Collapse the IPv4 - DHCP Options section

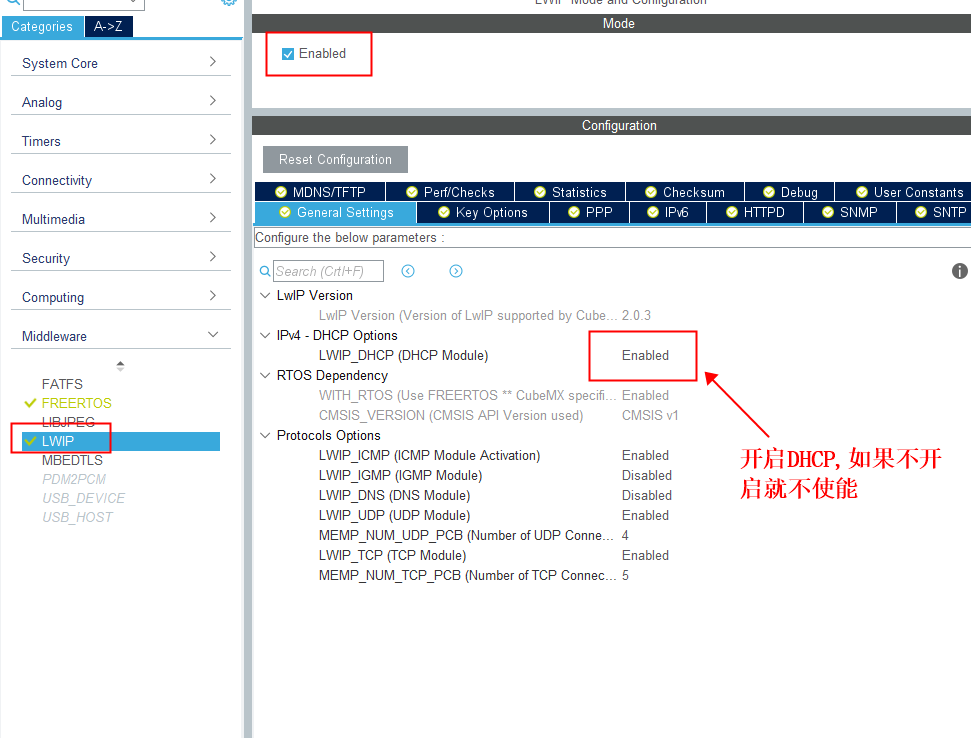[x=264, y=335]
